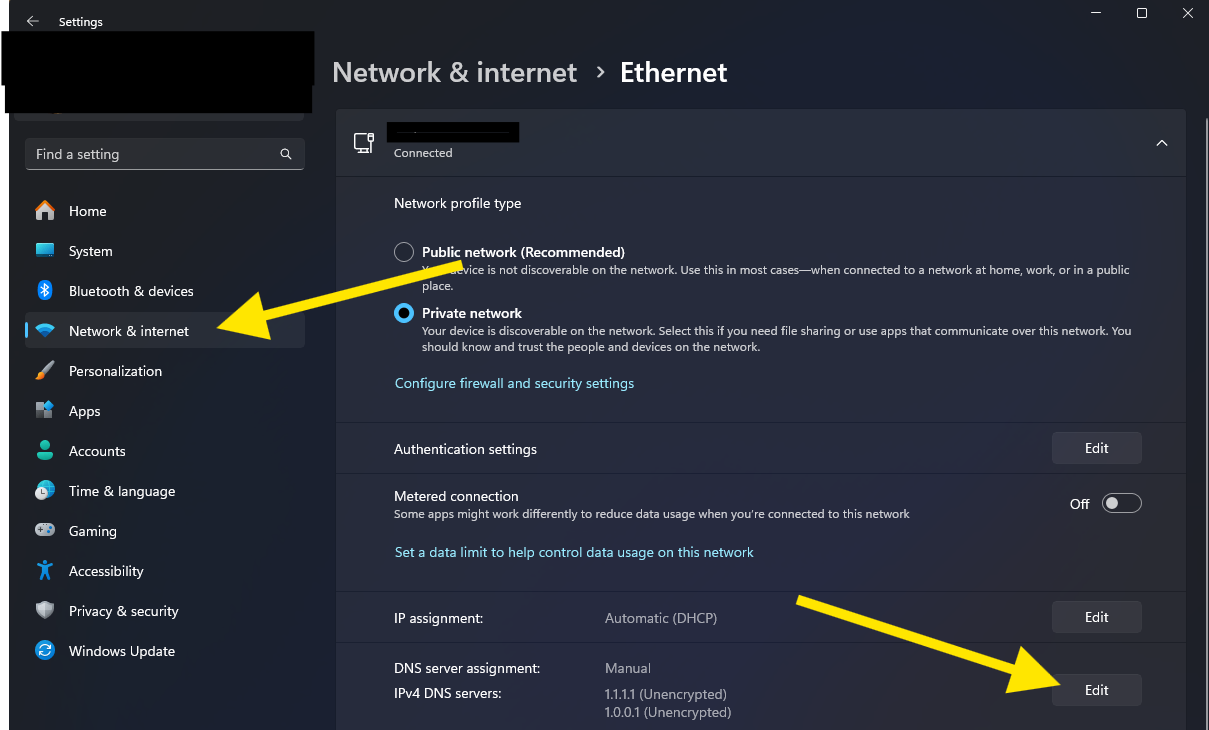Open Personalization settings
This screenshot has width=1209, height=730.
pyautogui.click(x=115, y=371)
